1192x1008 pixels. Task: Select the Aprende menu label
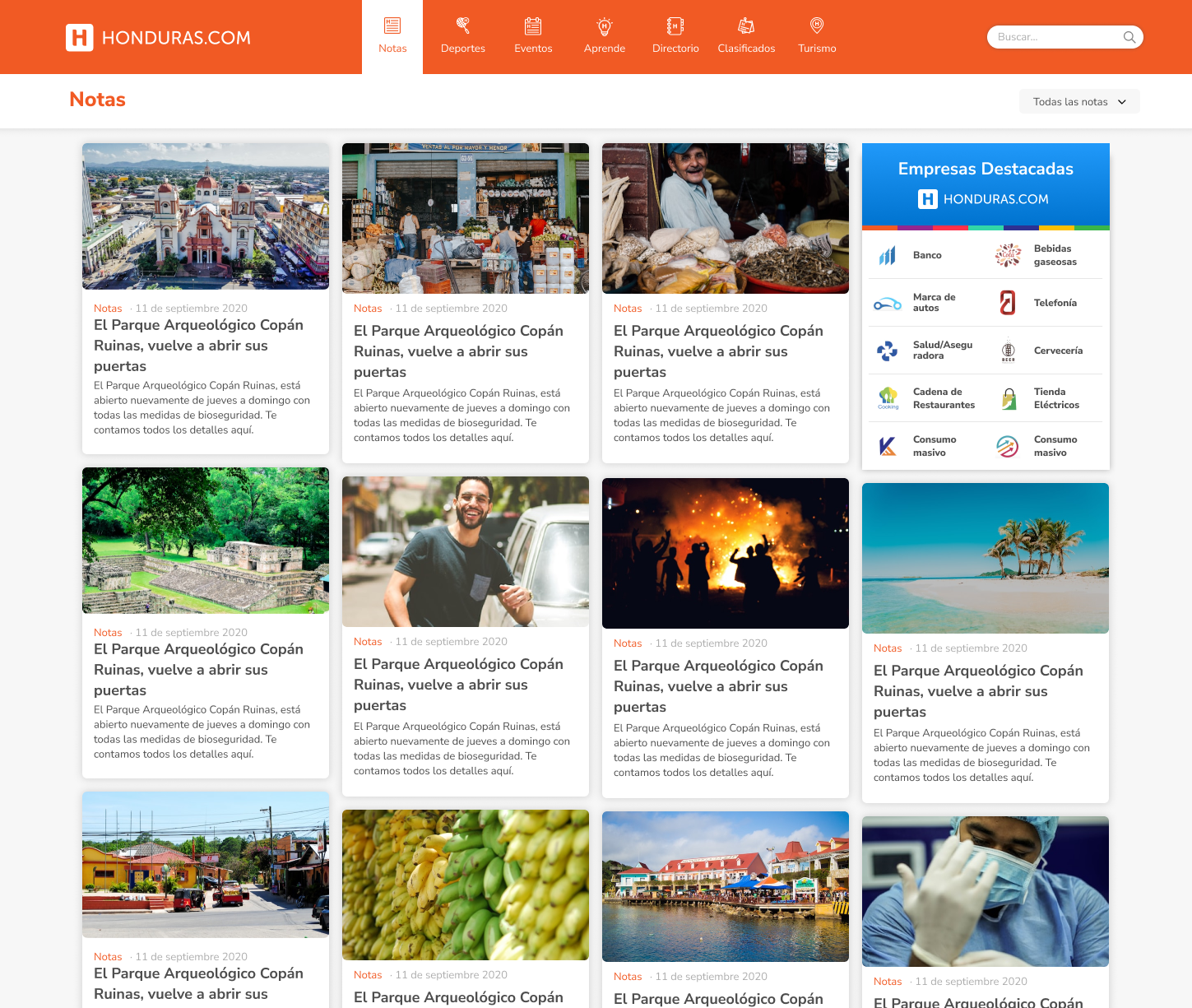coord(605,49)
